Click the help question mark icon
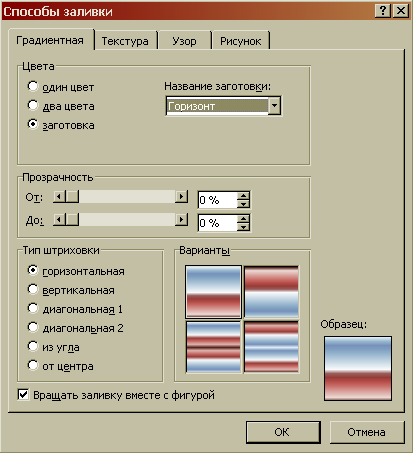 pyautogui.click(x=383, y=11)
